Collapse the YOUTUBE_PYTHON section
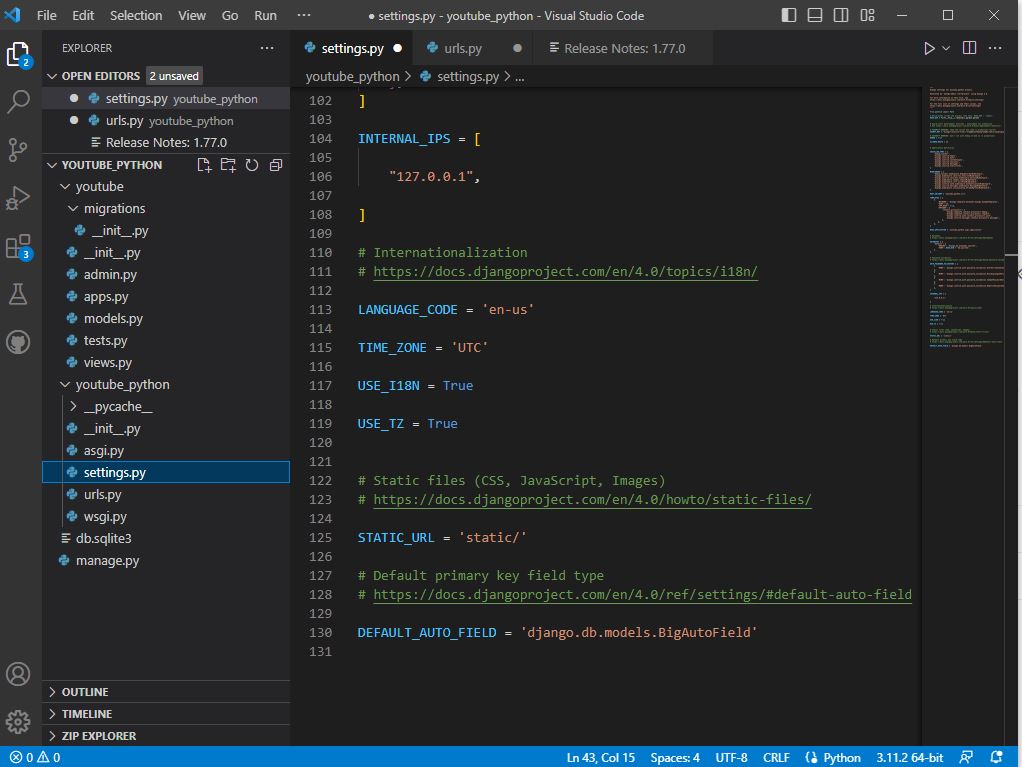The width and height of the screenshot is (1022, 767). [52, 165]
